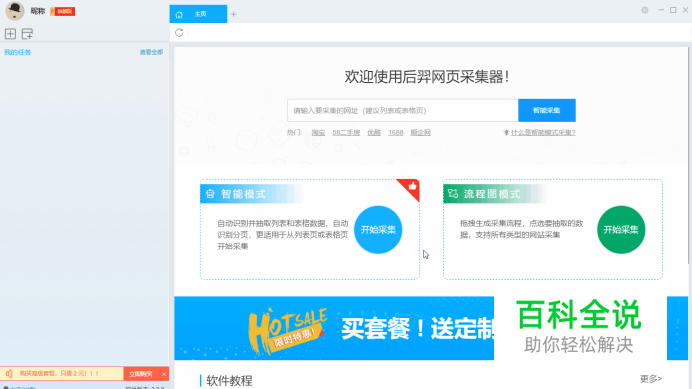The width and height of the screenshot is (692, 389).
Task: Switch to the 主页 tab
Action: 198,14
